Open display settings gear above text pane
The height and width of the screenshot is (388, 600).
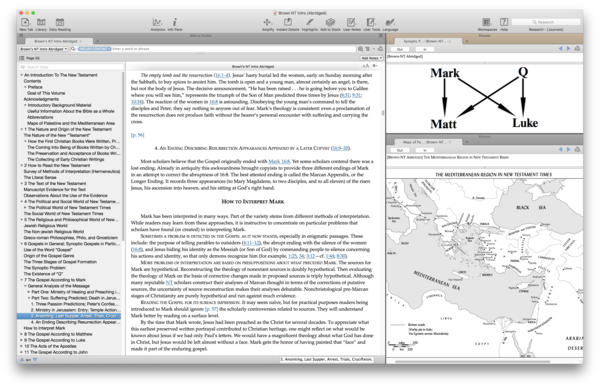[x=375, y=66]
